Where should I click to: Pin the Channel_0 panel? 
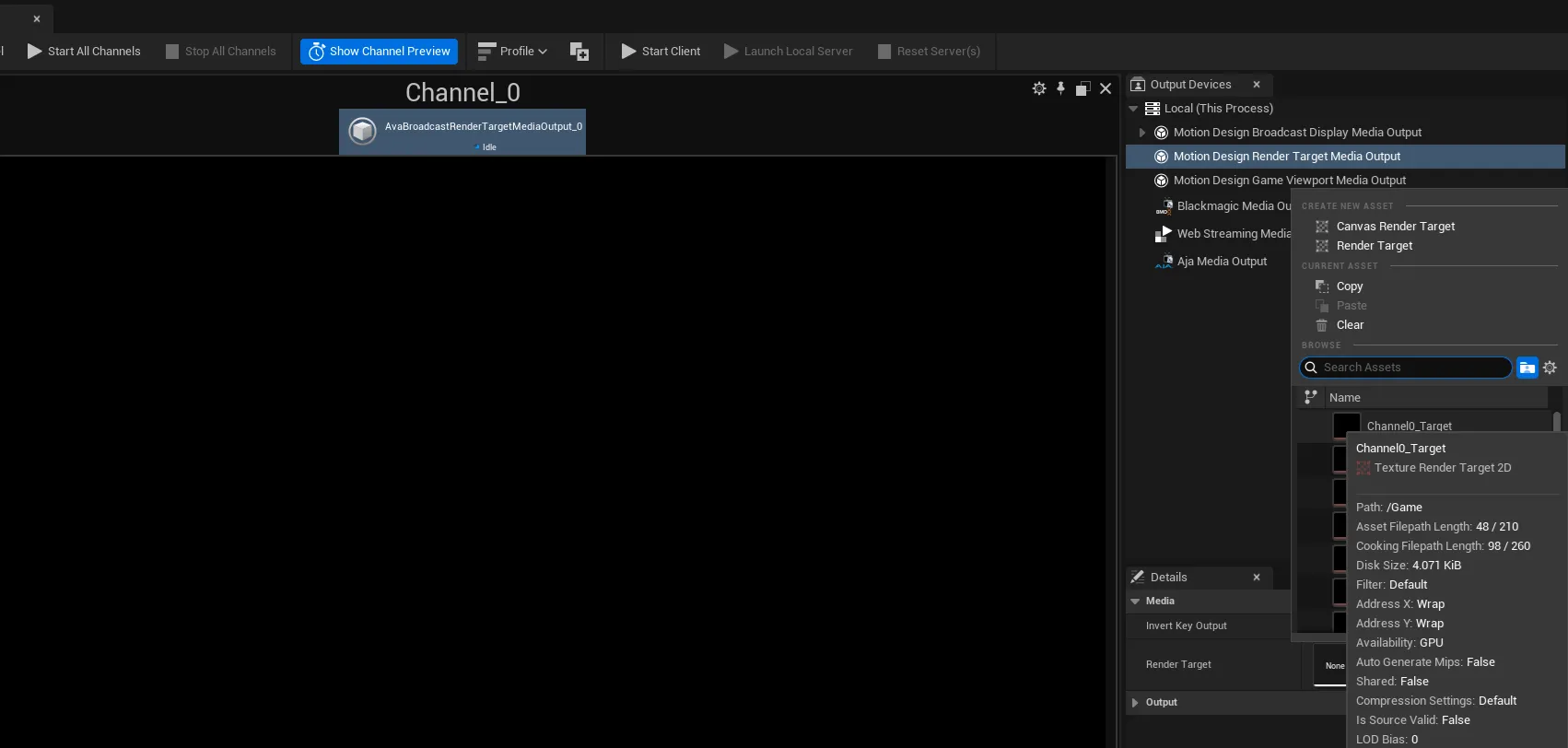1060,88
